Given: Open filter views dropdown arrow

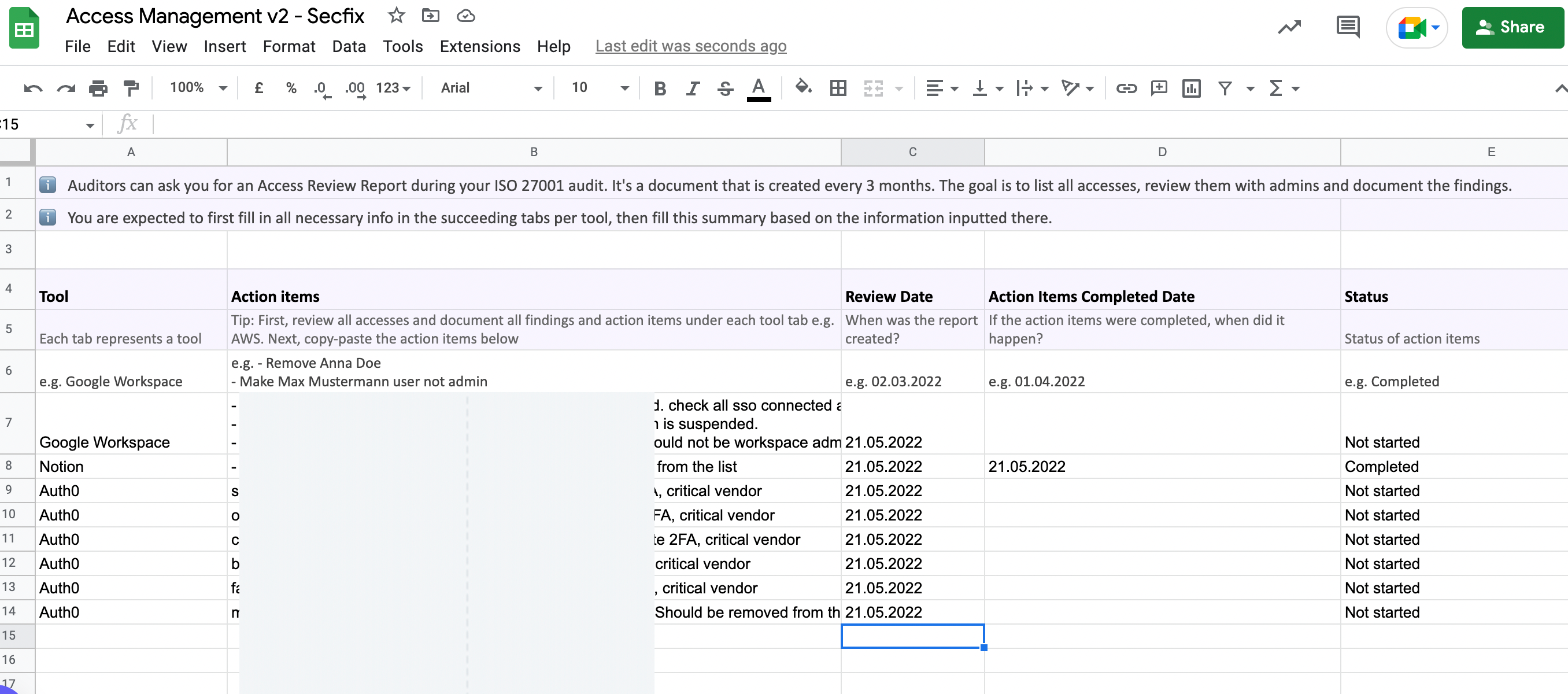Looking at the screenshot, I should pyautogui.click(x=1250, y=89).
